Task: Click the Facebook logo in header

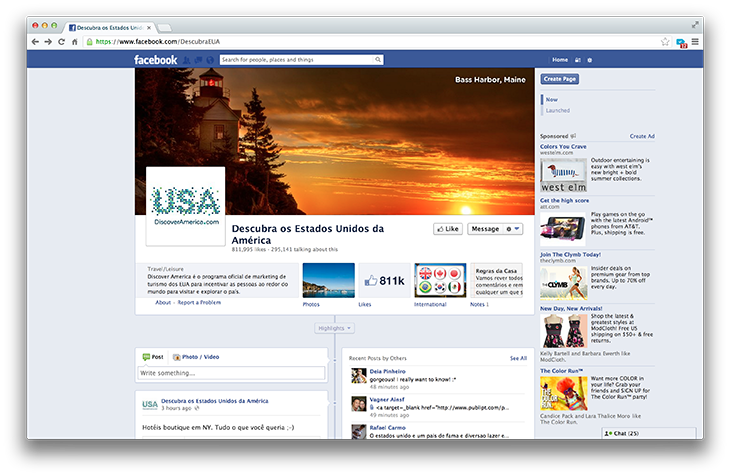Action: point(156,60)
